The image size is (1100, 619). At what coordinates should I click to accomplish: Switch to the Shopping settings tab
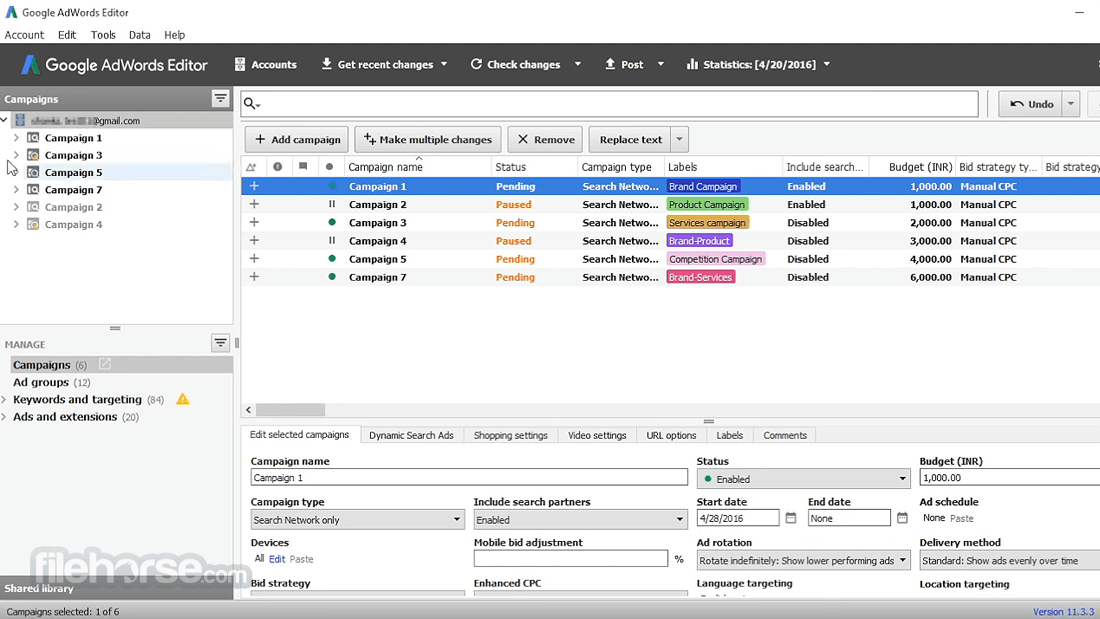pyautogui.click(x=510, y=435)
